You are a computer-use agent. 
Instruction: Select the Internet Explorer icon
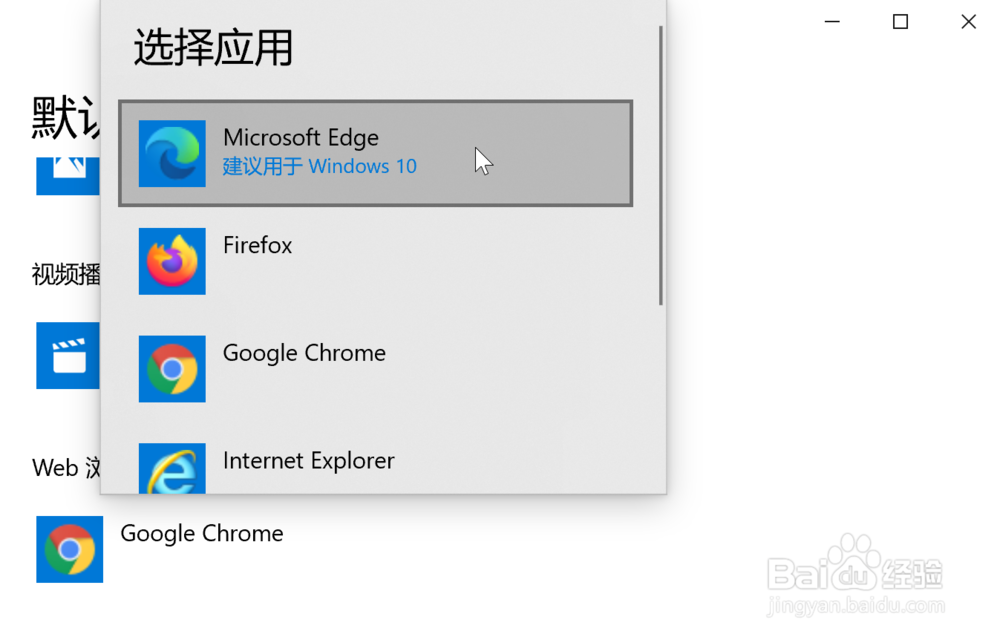pos(172,469)
